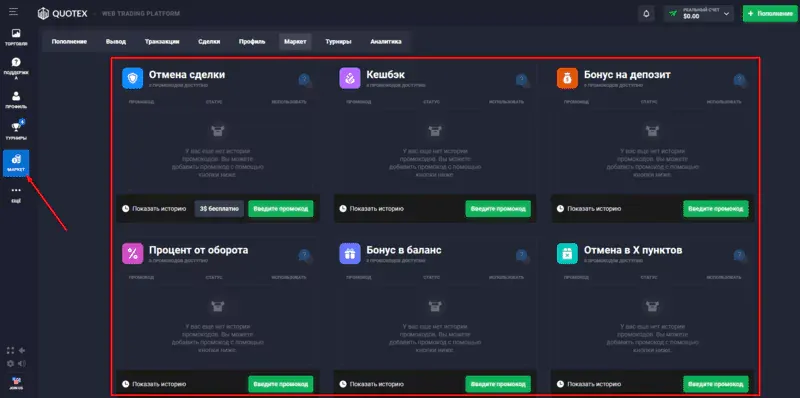This screenshot has height=398, width=800.
Task: Click Введите промокод on Отмена сделки card
Action: (x=281, y=209)
